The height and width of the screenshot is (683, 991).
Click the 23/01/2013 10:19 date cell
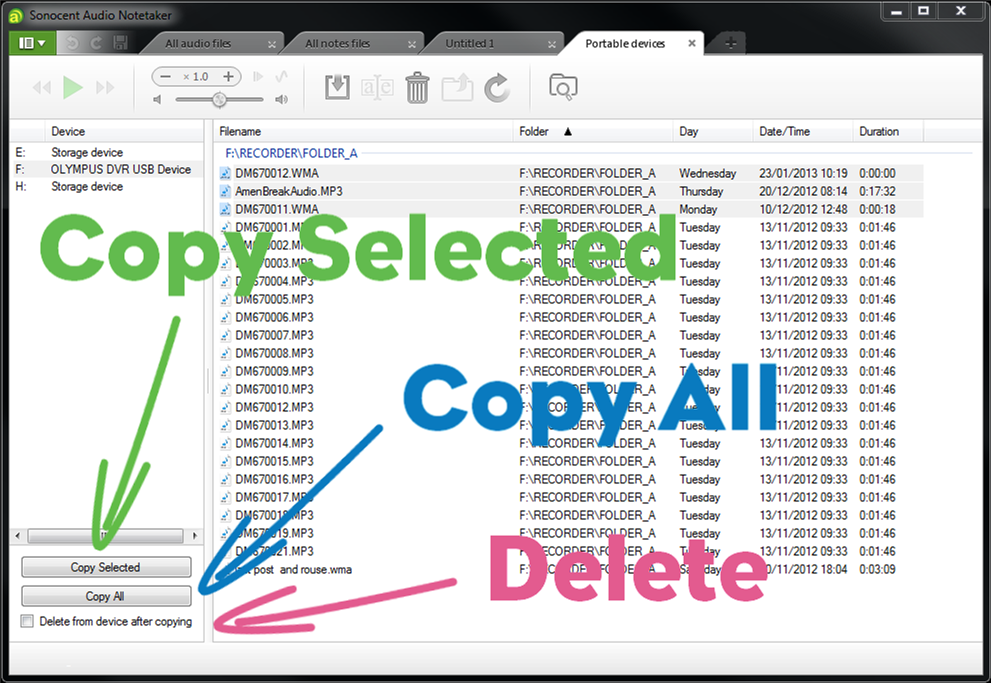(803, 173)
